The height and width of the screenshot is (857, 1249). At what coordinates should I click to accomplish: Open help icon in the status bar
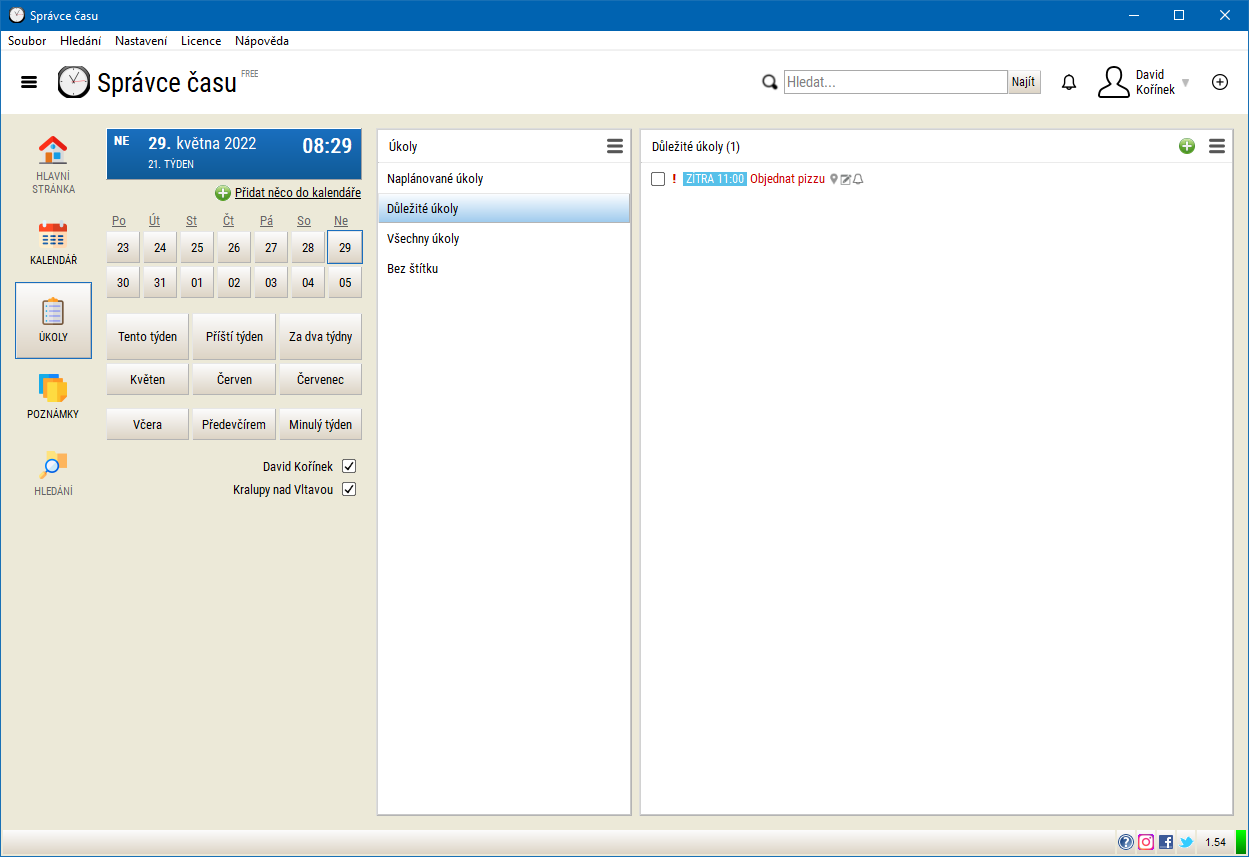(x=1125, y=842)
